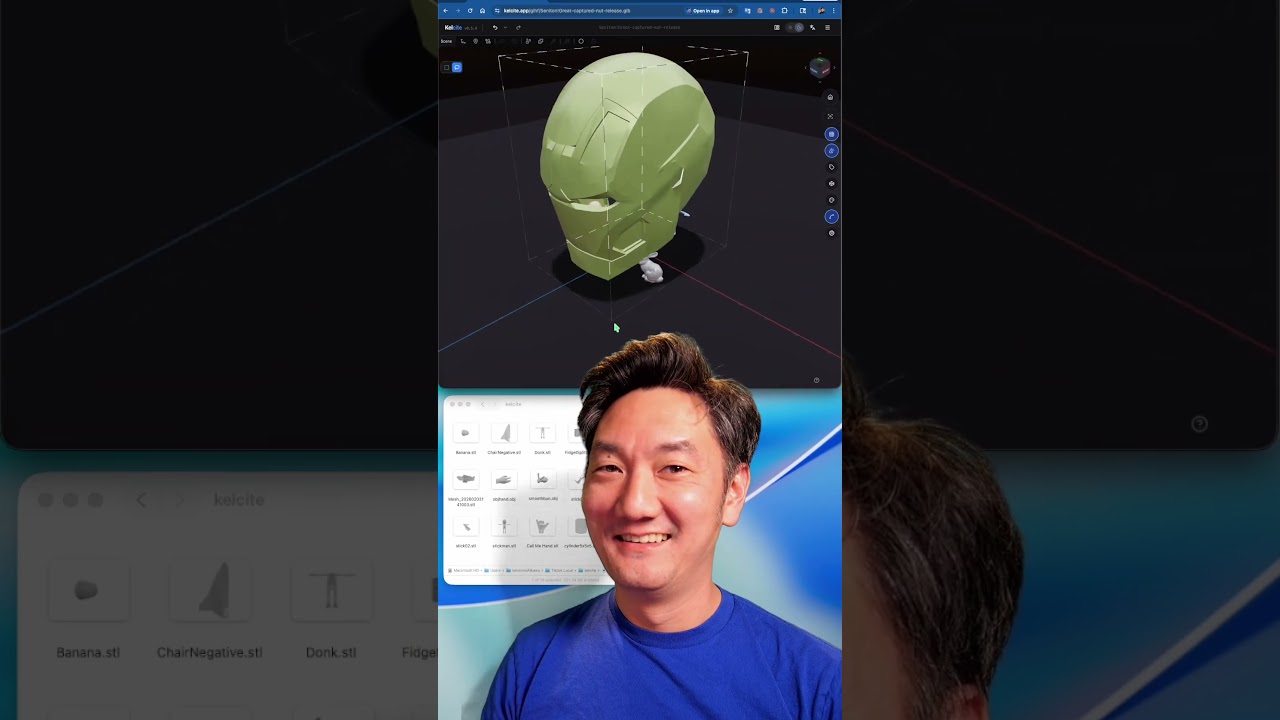
Task: Select the small white bunny model
Action: coord(652,270)
